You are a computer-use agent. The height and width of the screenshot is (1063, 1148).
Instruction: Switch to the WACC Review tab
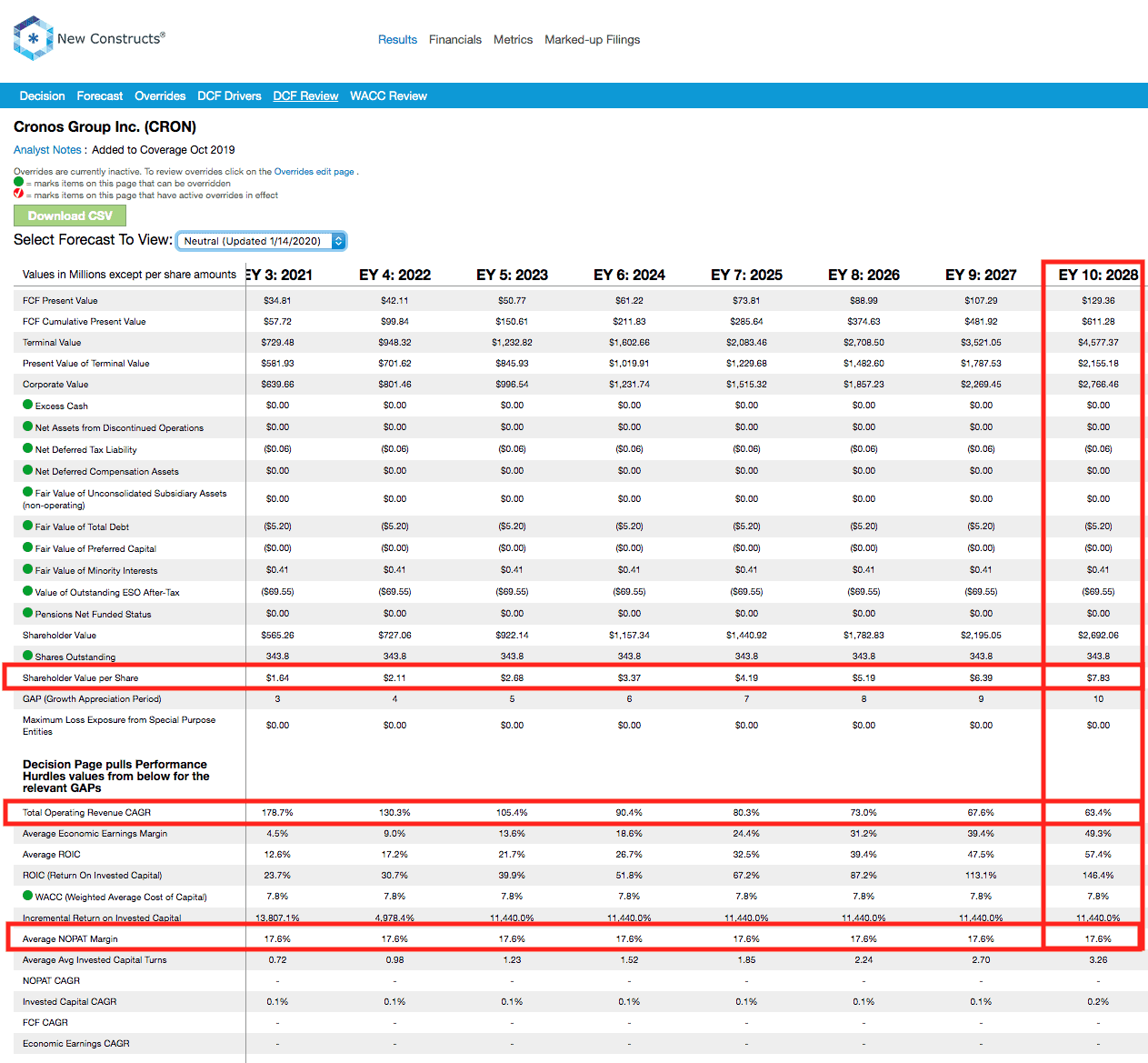388,95
